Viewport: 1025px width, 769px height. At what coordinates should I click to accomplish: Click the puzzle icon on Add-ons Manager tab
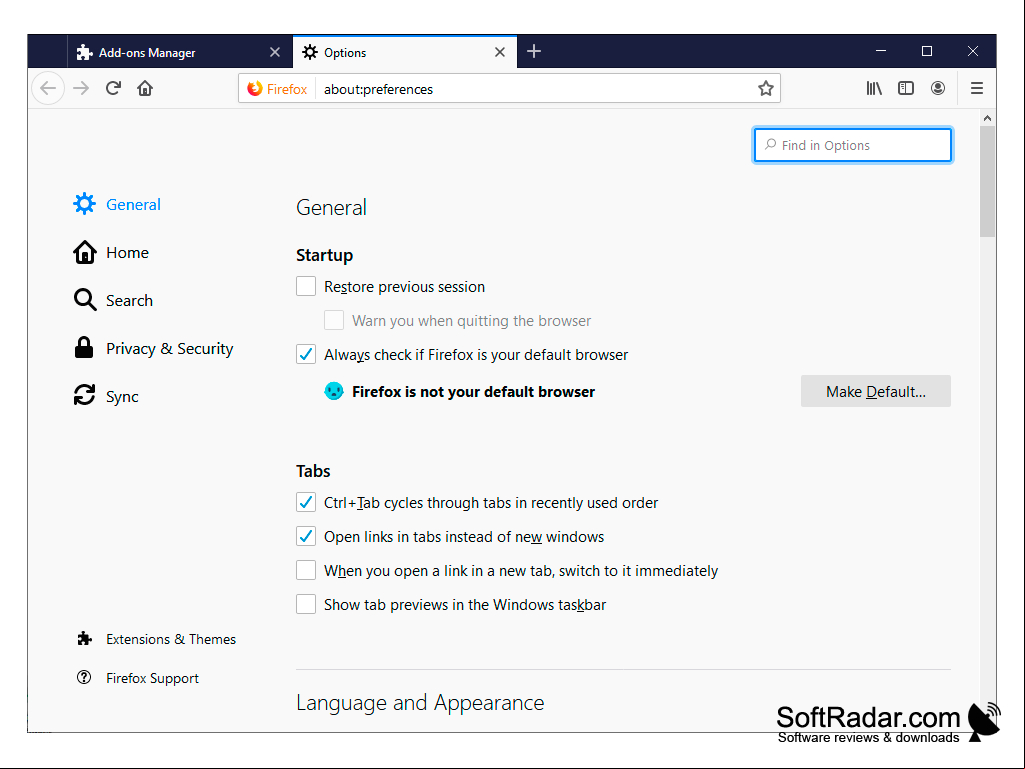(x=84, y=52)
